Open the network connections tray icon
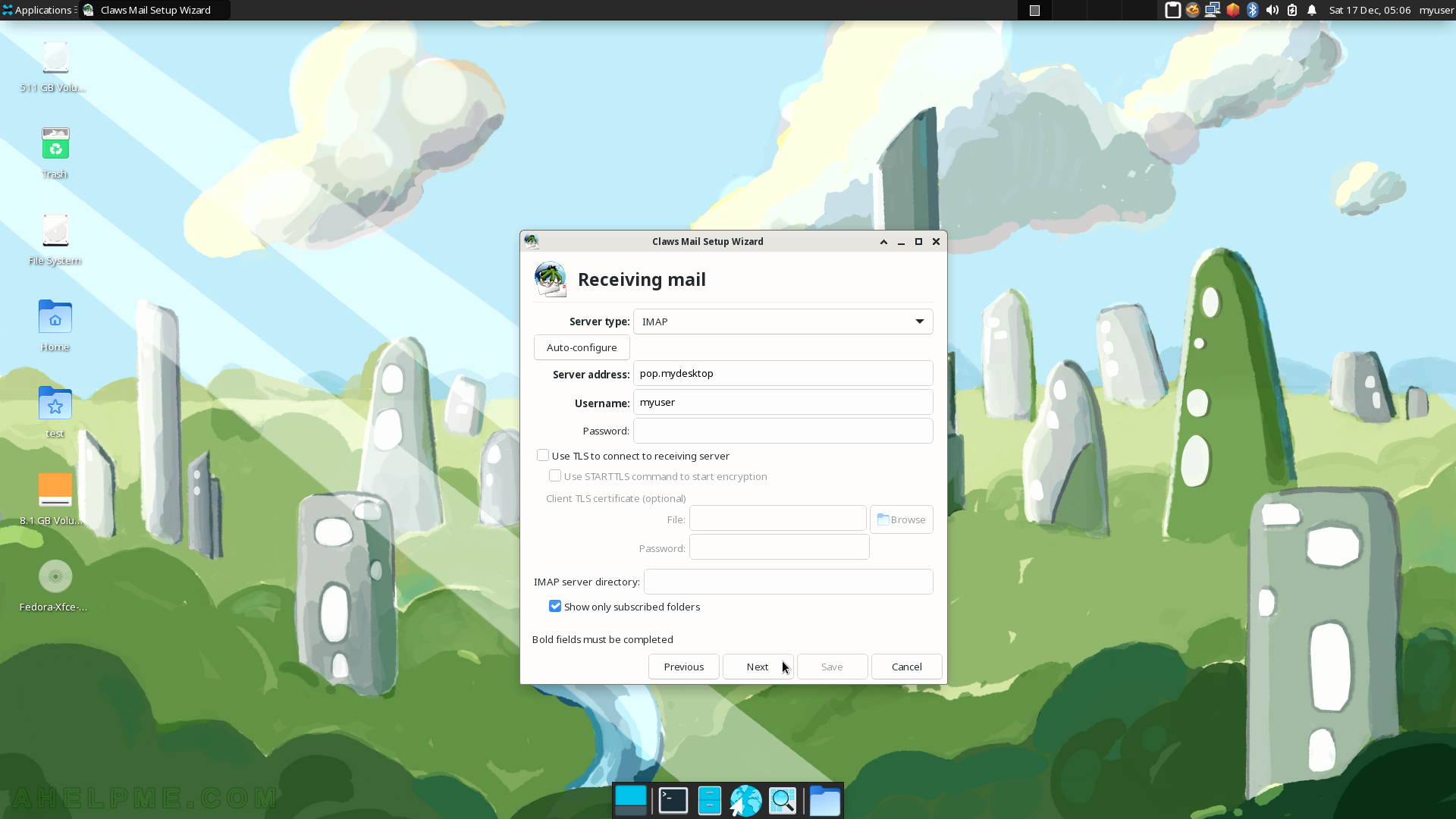Image resolution: width=1456 pixels, height=819 pixels. 1212,10
